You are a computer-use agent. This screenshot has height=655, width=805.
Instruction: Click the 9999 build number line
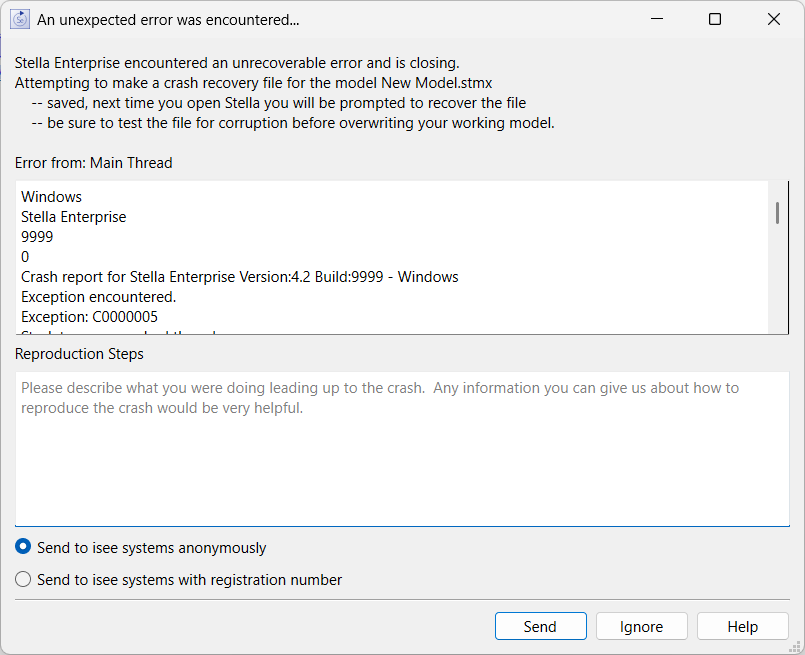pos(37,237)
